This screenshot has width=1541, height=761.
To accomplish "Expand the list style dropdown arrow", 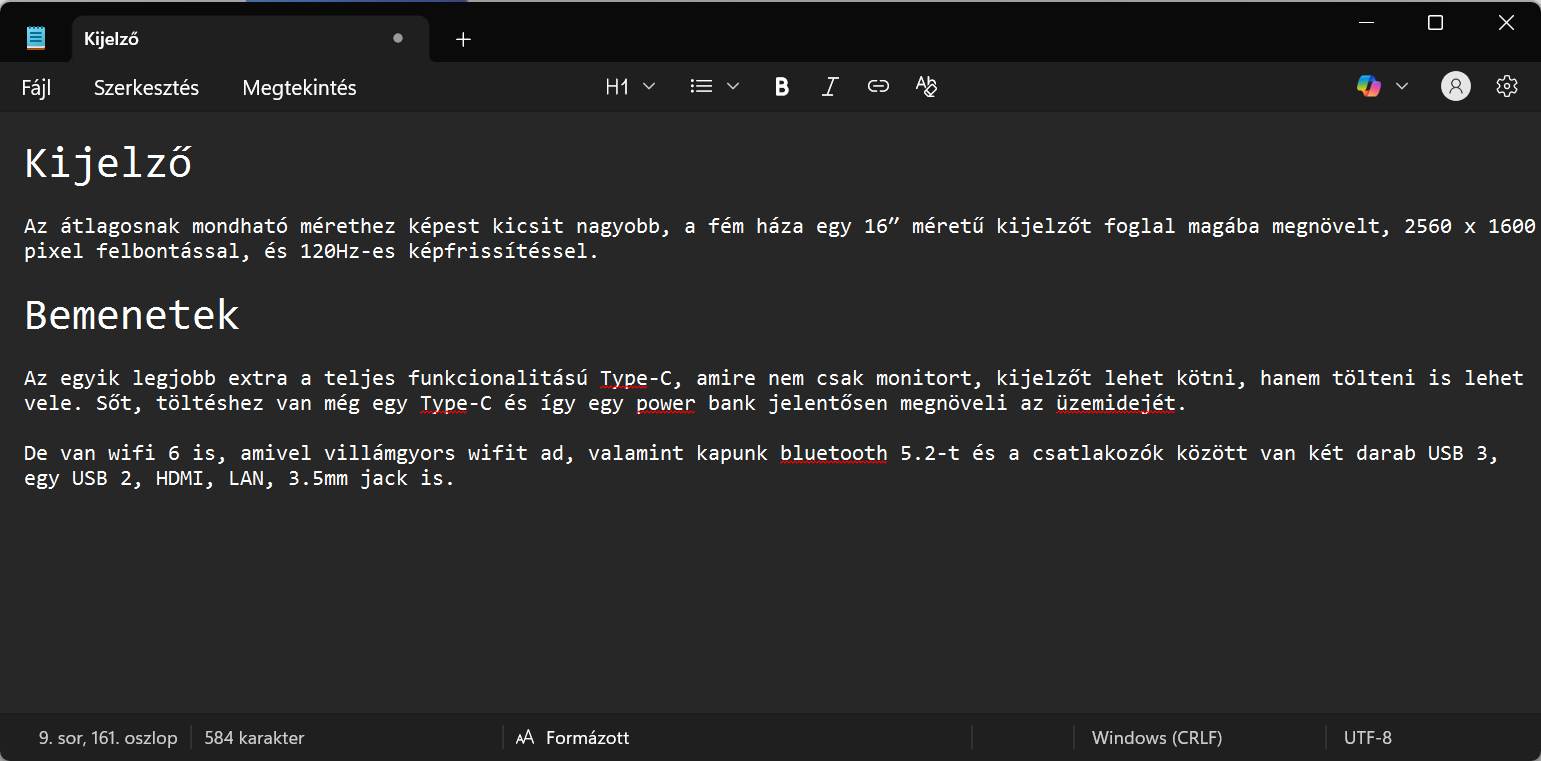I will tap(733, 87).
